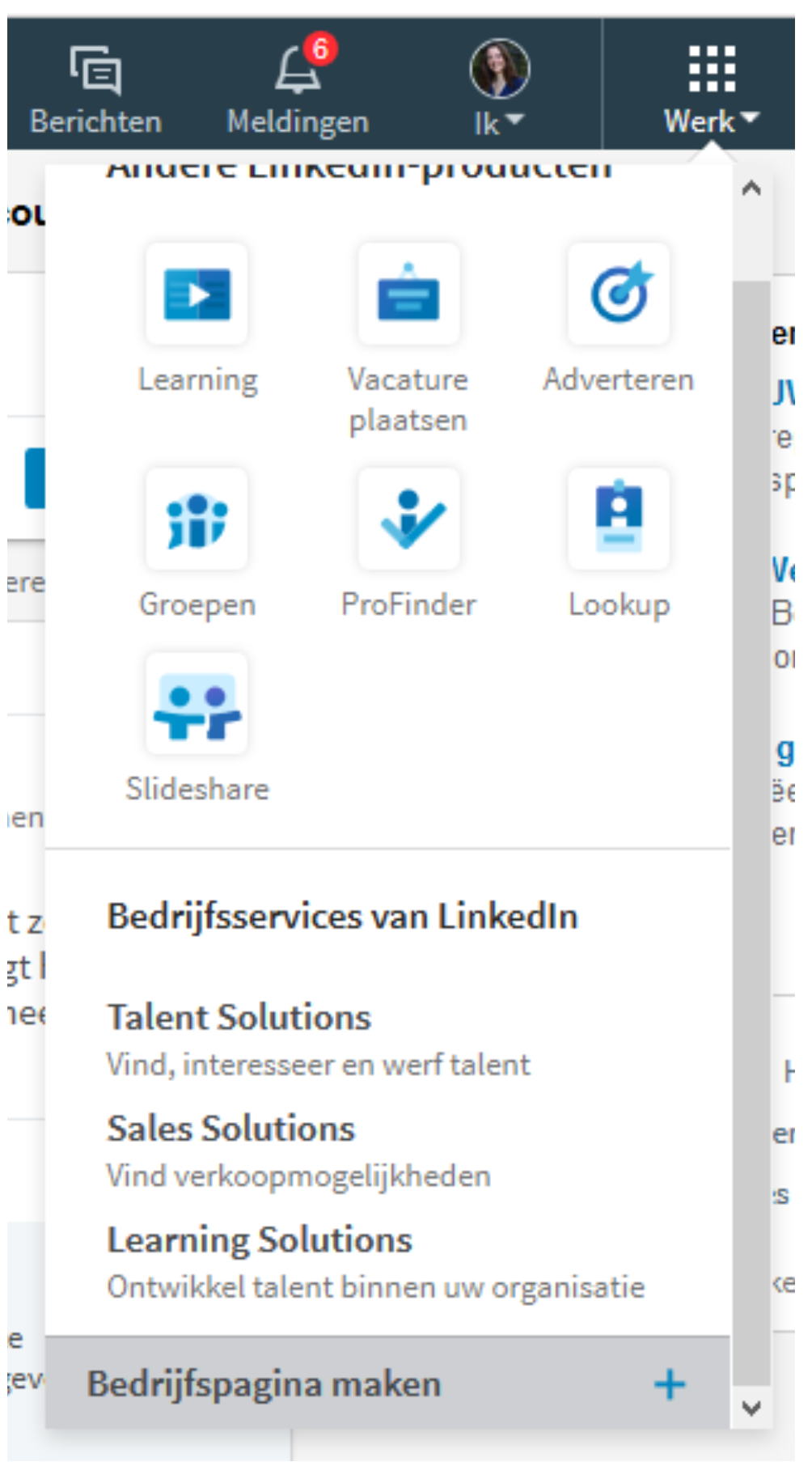Click the profile photo avatar
The height and width of the screenshot is (1462, 812).
[x=500, y=69]
